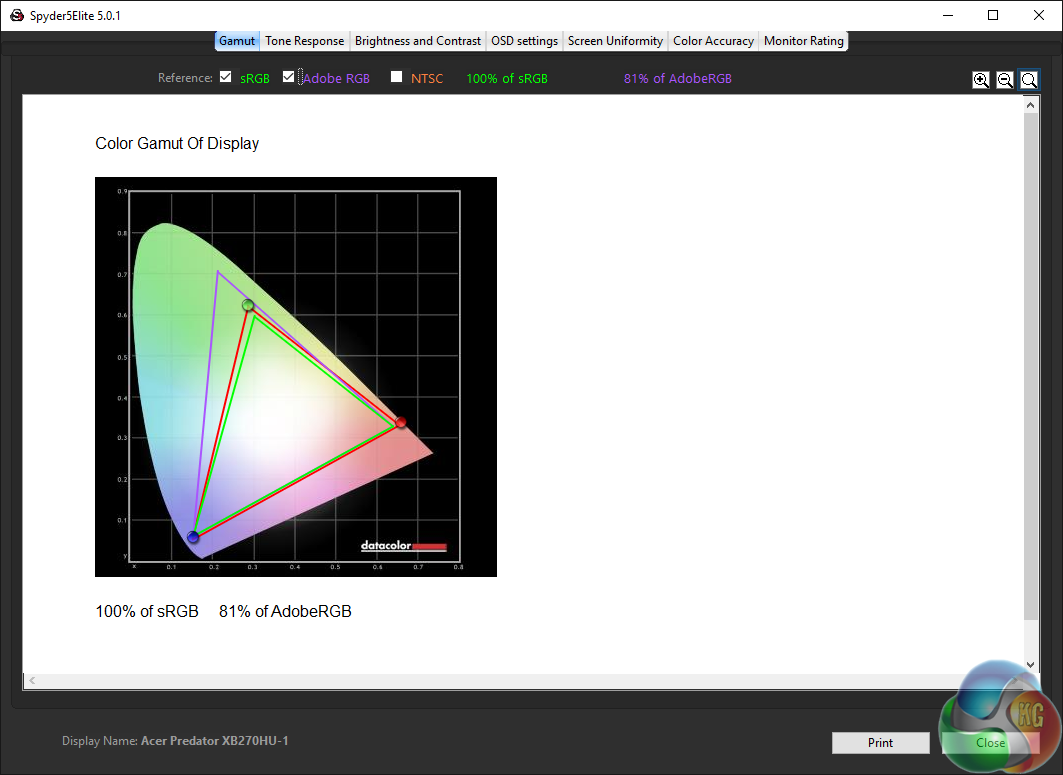The height and width of the screenshot is (775, 1063).
Task: Open the Color Accuracy tab
Action: coord(713,41)
